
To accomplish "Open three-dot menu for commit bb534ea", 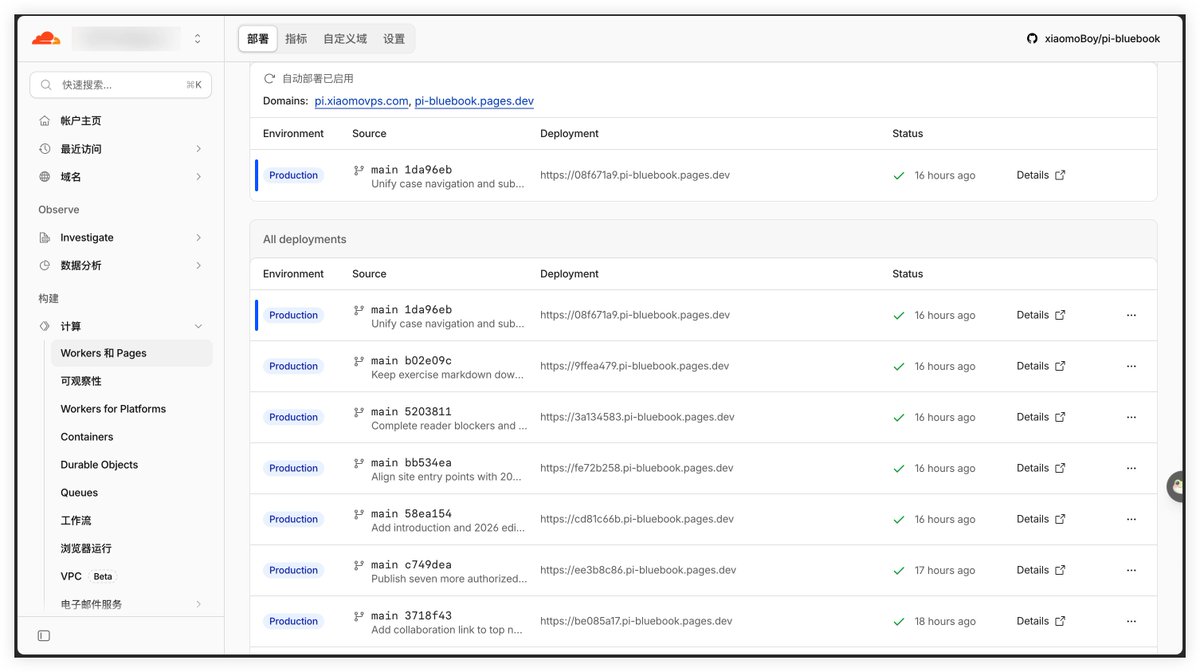I will [x=1131, y=468].
